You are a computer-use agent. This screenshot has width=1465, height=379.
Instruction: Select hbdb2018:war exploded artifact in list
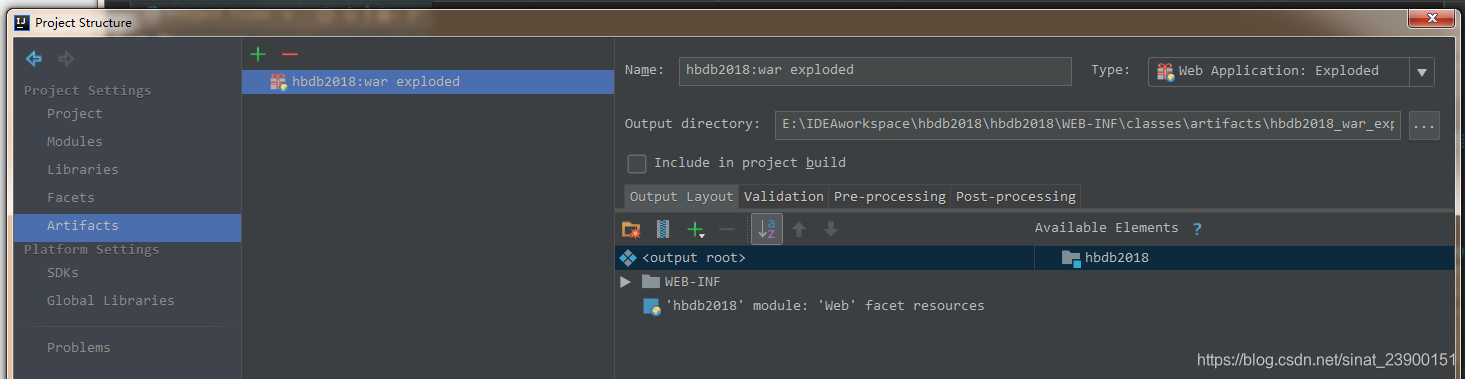click(x=428, y=82)
